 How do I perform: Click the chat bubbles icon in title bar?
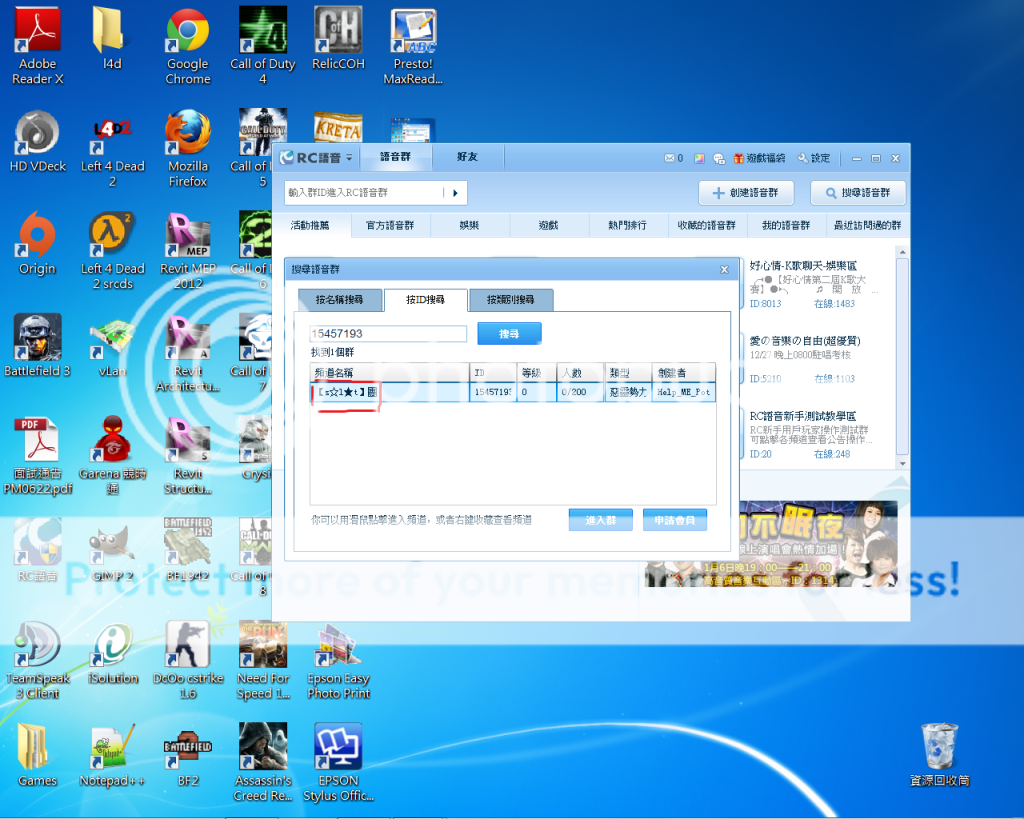(719, 158)
